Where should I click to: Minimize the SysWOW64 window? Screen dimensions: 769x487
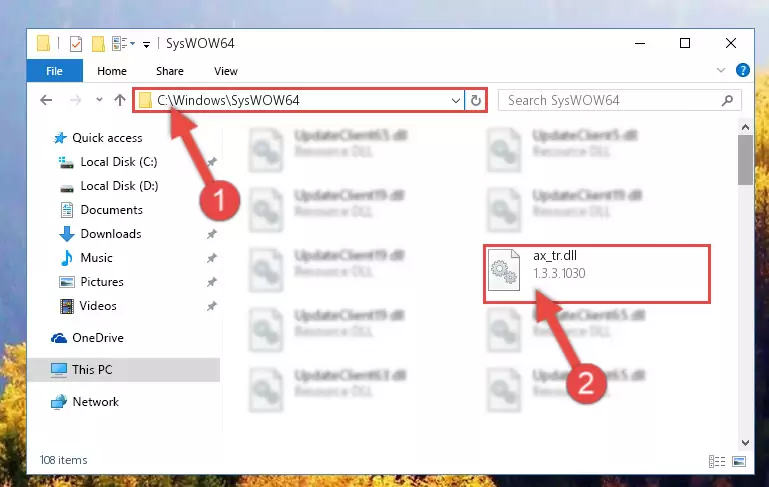640,43
